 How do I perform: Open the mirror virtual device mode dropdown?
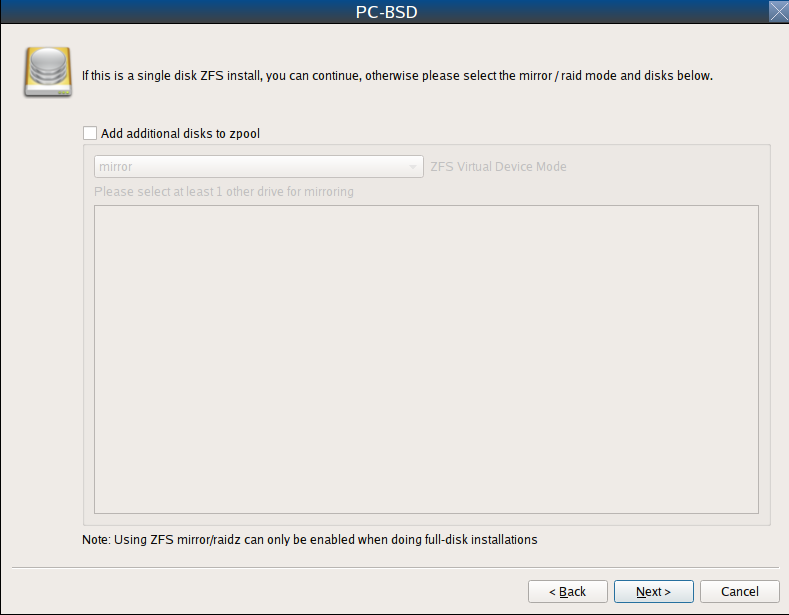coord(259,167)
